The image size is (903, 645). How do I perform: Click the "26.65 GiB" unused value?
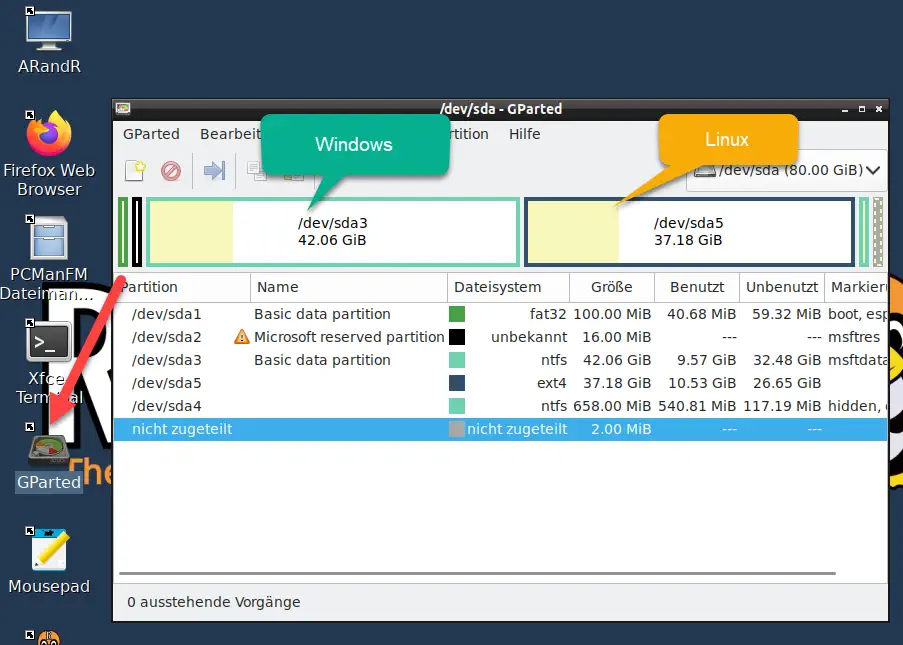click(x=787, y=383)
